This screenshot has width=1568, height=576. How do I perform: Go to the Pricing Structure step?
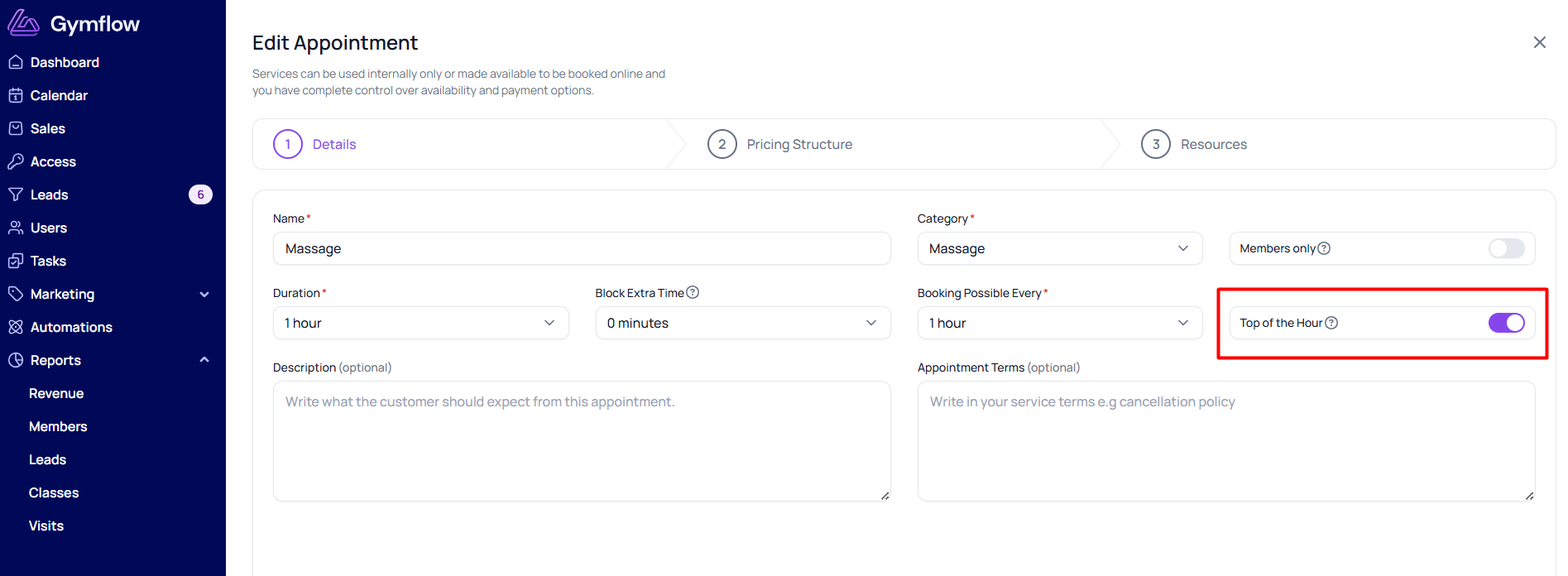click(x=780, y=144)
